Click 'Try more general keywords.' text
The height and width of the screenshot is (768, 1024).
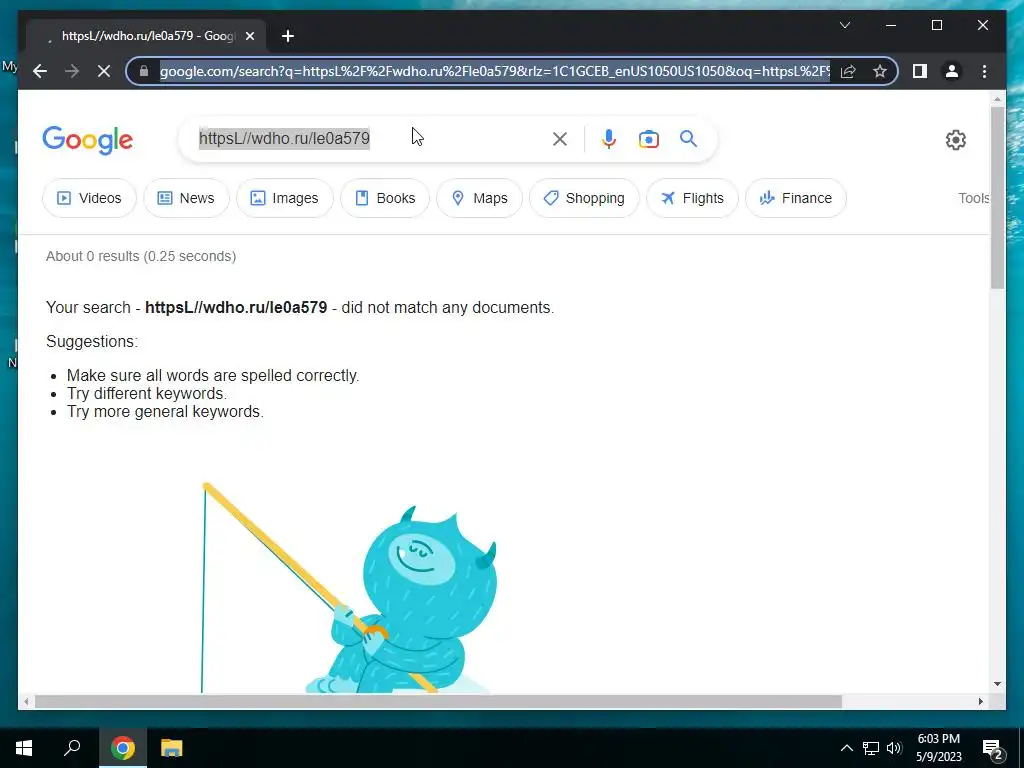[x=165, y=412]
